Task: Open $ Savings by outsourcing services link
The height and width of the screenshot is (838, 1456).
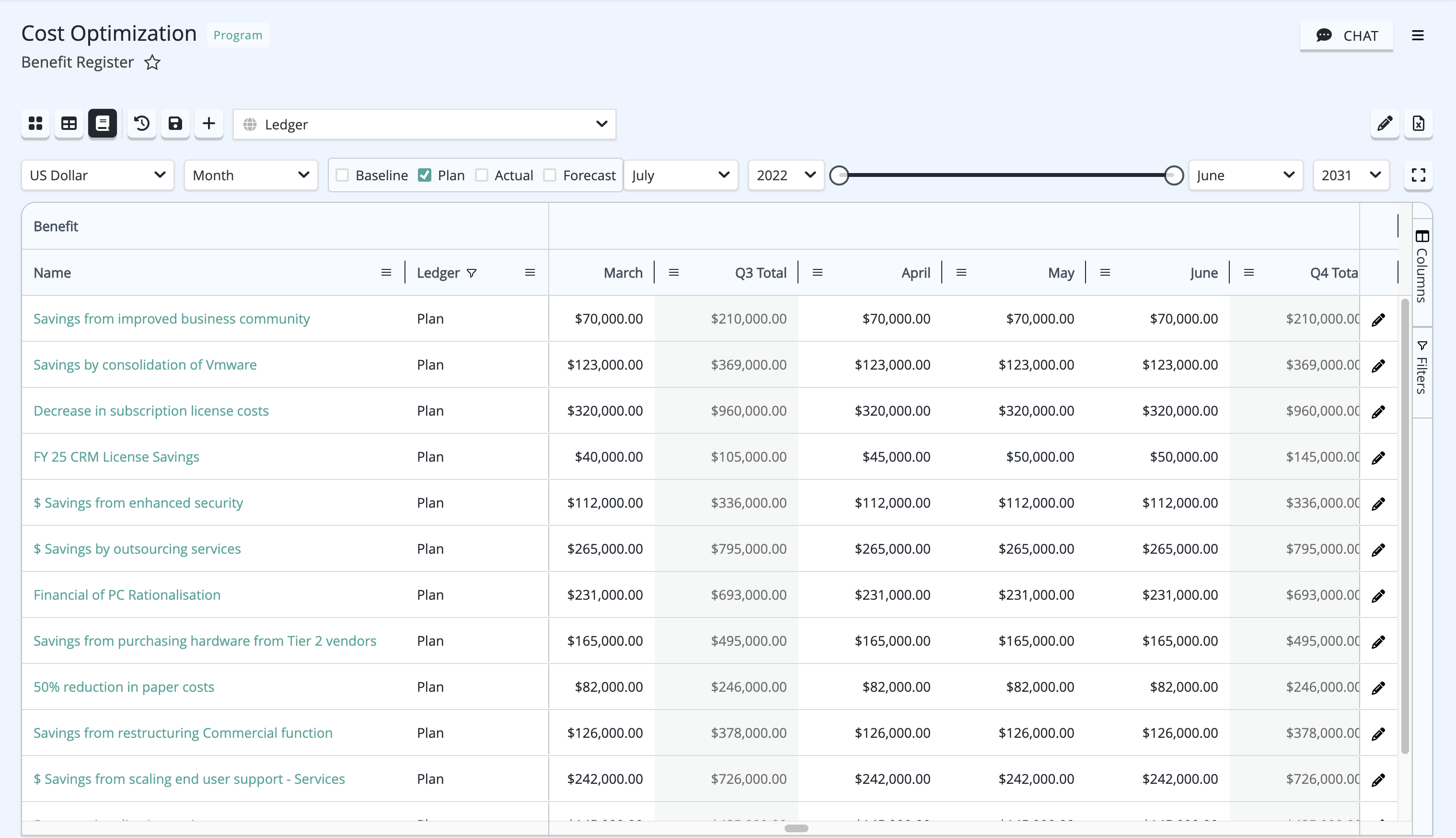Action: pos(137,549)
